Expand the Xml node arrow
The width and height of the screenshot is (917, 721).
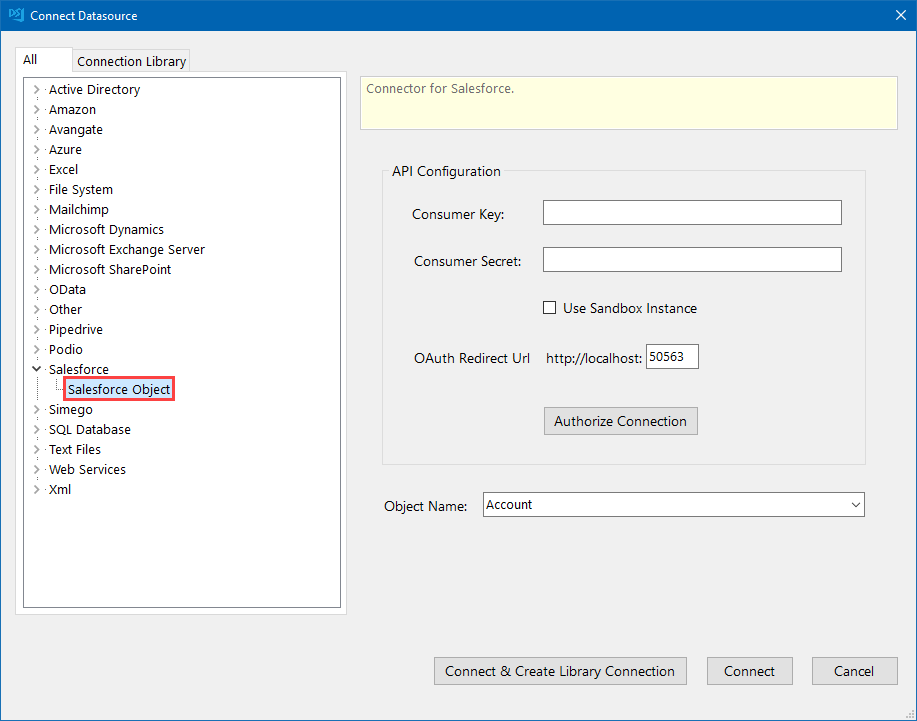(x=36, y=489)
